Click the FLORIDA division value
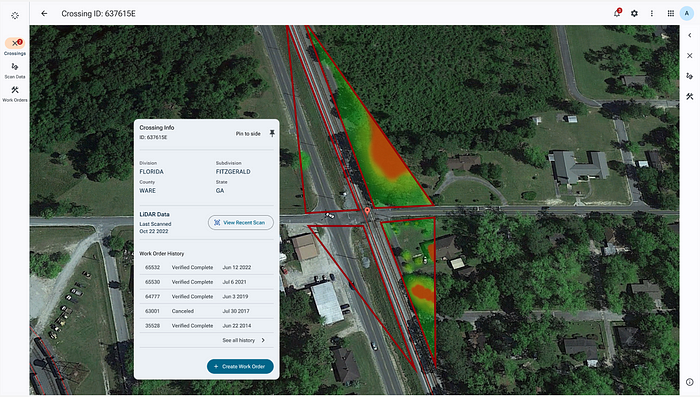Screen dimensions: 700x397 click(x=151, y=172)
